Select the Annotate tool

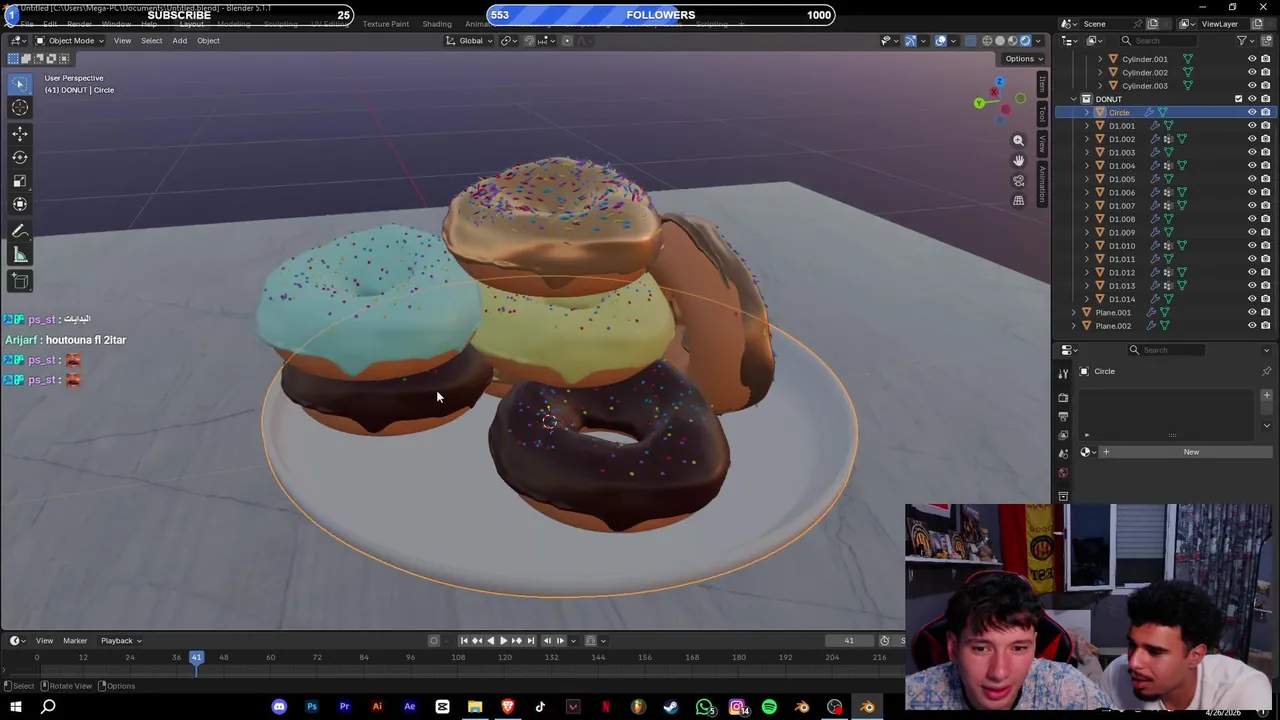click(20, 231)
